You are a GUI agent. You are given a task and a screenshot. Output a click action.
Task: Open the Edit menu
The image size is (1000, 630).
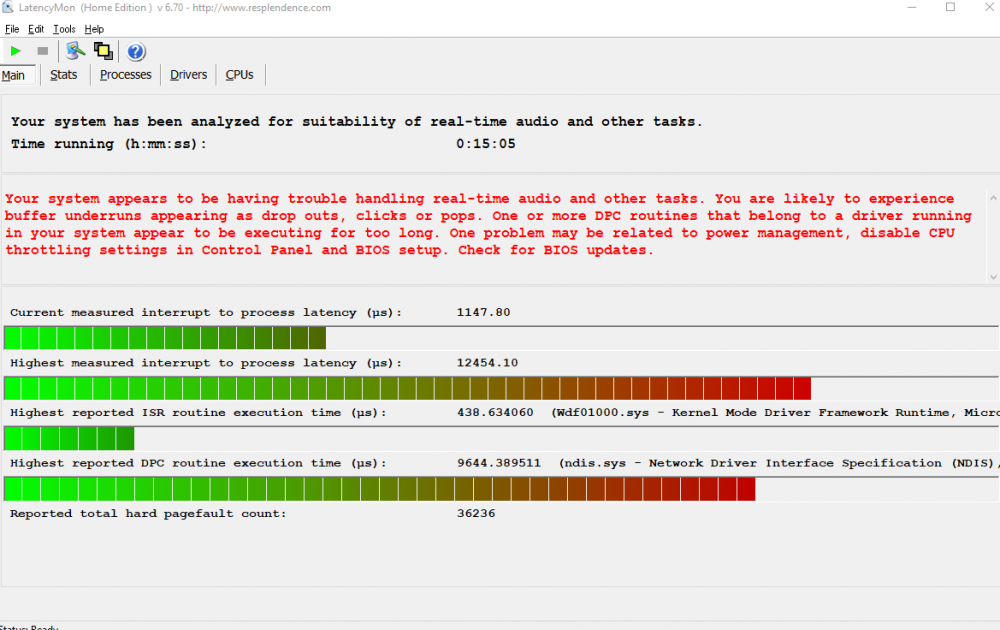point(36,29)
